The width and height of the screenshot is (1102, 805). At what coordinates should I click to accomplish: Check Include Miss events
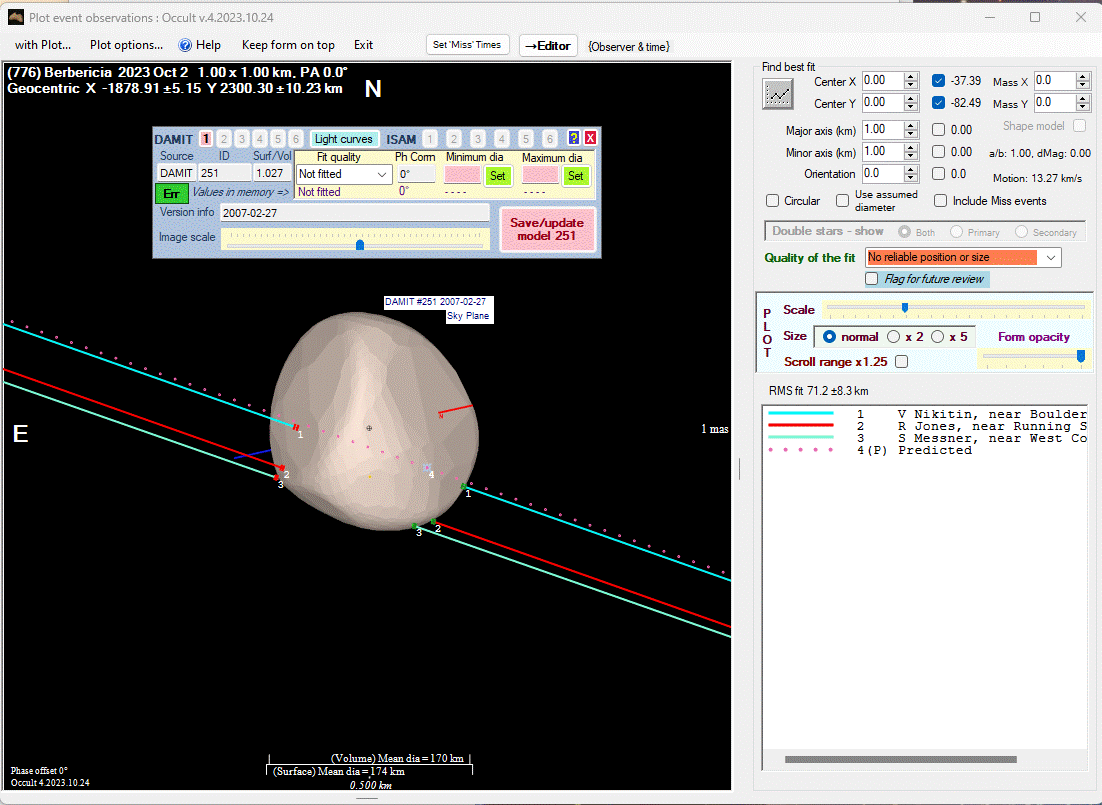tap(941, 201)
